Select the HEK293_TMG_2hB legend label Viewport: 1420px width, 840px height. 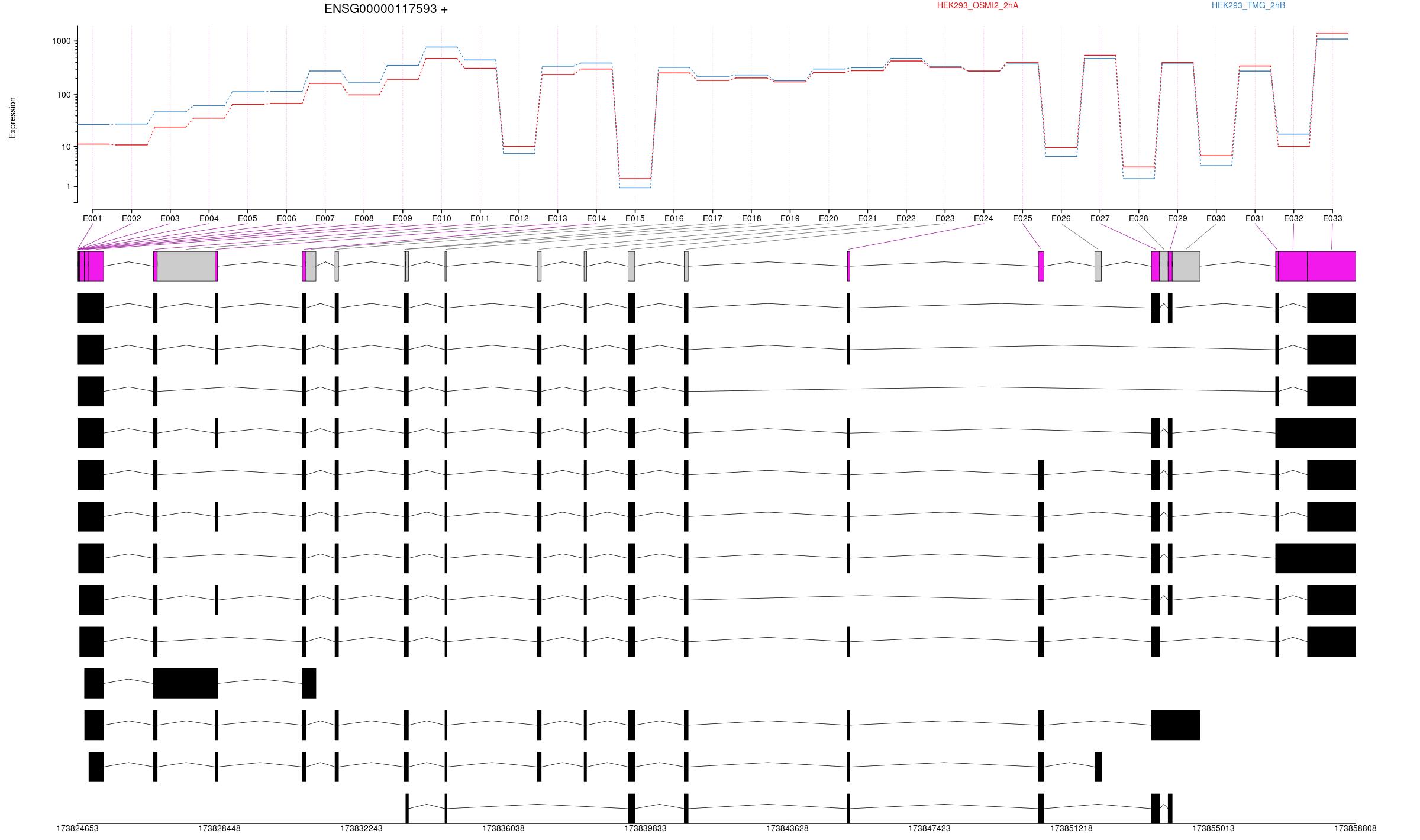[1248, 5]
